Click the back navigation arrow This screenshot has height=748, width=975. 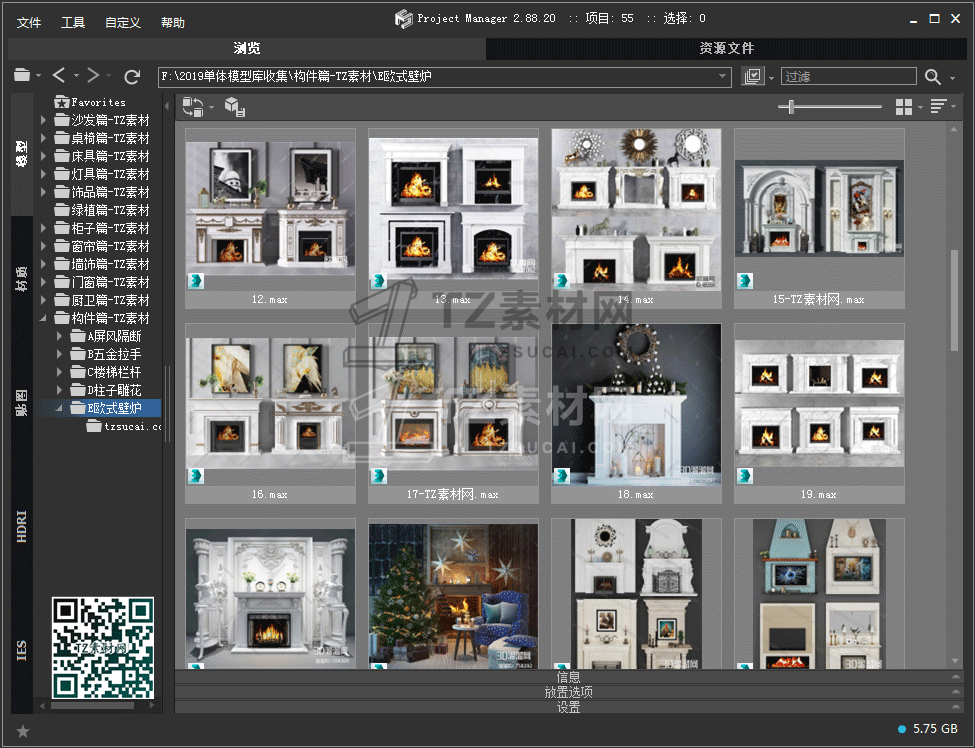coord(59,76)
